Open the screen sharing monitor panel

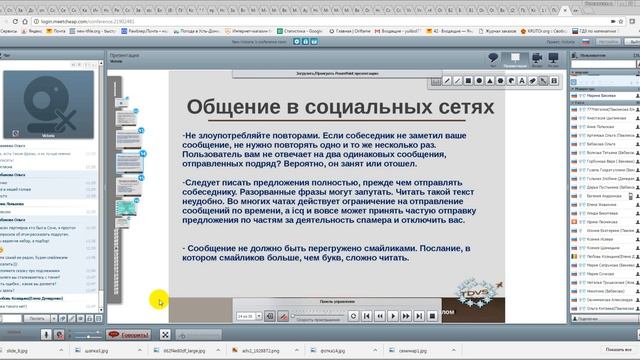click(x=553, y=59)
